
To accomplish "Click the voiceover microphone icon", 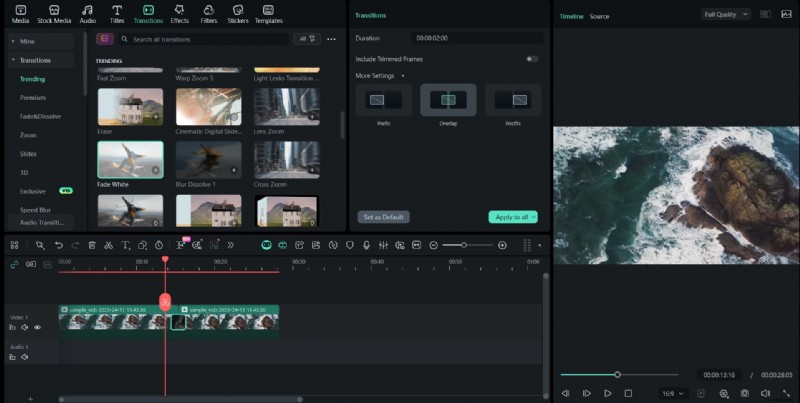I will point(367,245).
